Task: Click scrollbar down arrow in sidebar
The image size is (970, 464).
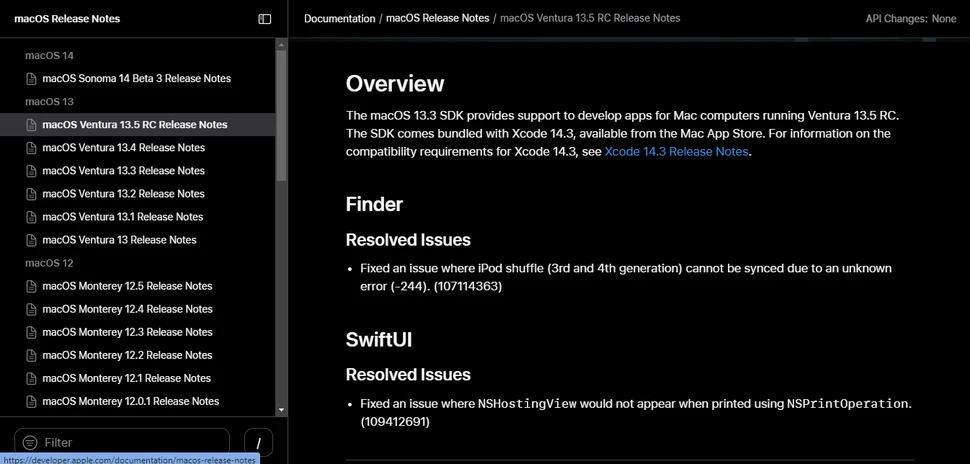Action: (282, 409)
